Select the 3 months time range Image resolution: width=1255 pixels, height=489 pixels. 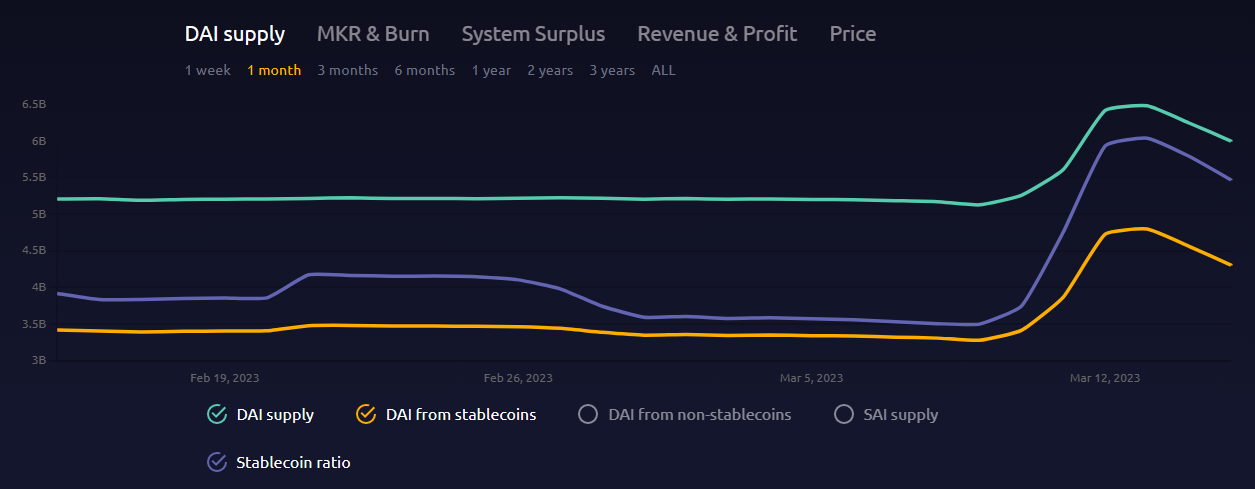click(348, 70)
